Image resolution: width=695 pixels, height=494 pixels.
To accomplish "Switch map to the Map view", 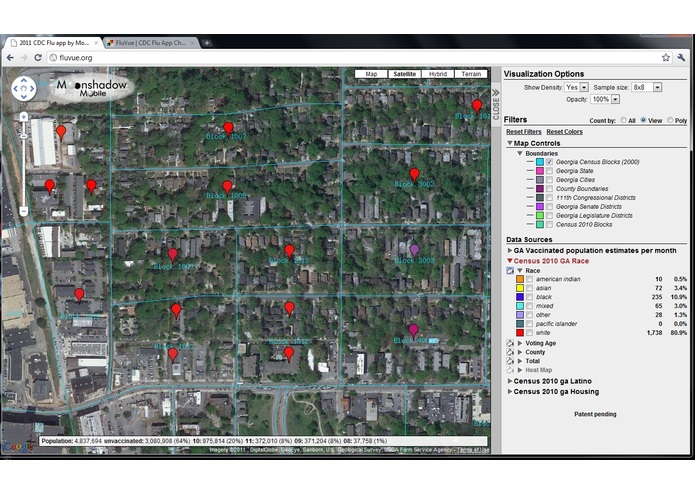I will point(371,74).
